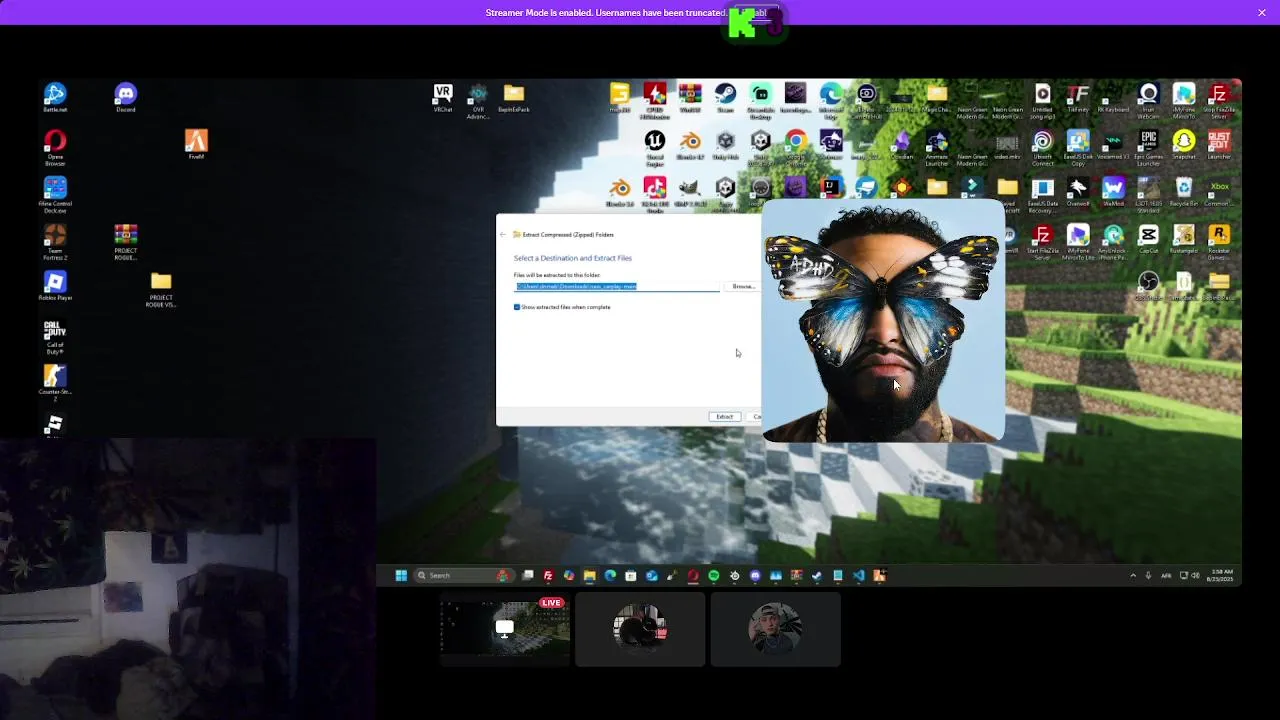Screen dimensions: 1280x720
Task: Click the destination folder path field
Action: (x=617, y=287)
